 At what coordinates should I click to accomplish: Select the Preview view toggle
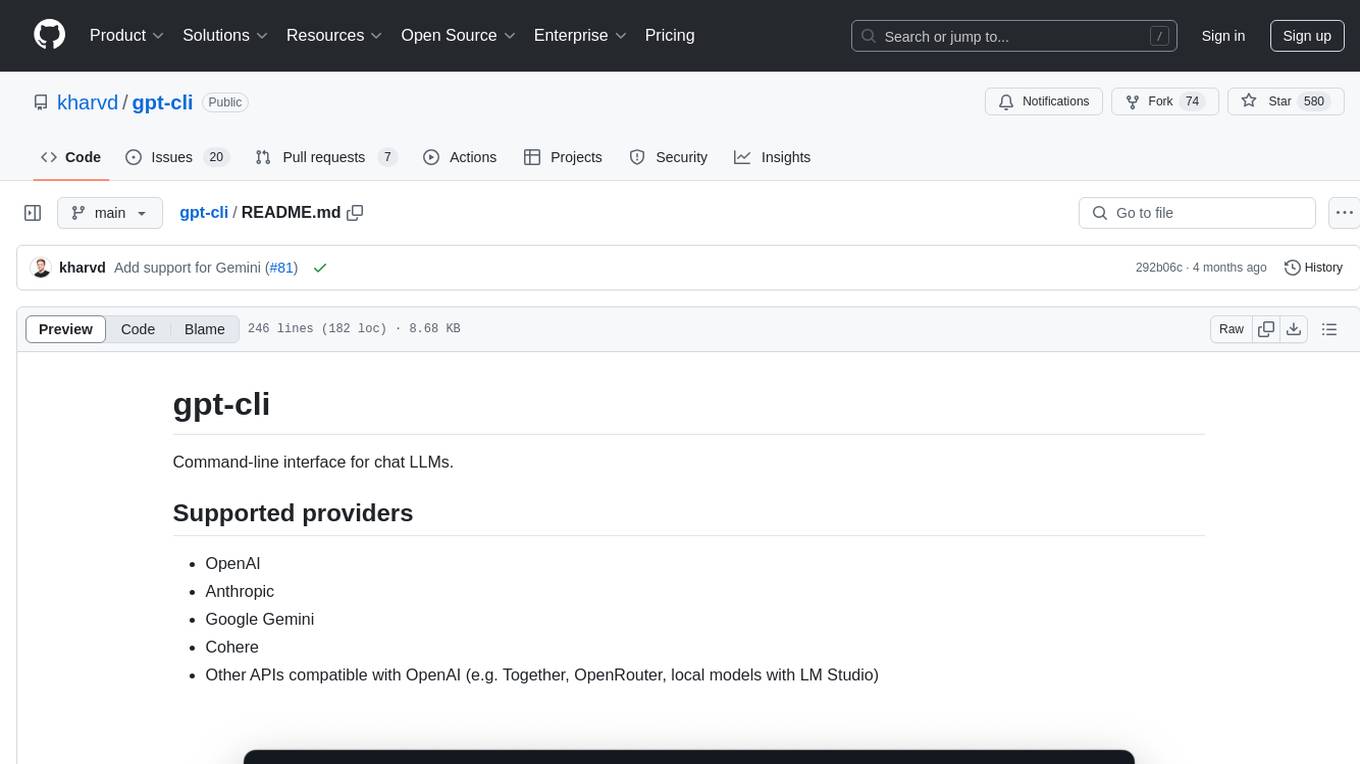pyautogui.click(x=66, y=329)
